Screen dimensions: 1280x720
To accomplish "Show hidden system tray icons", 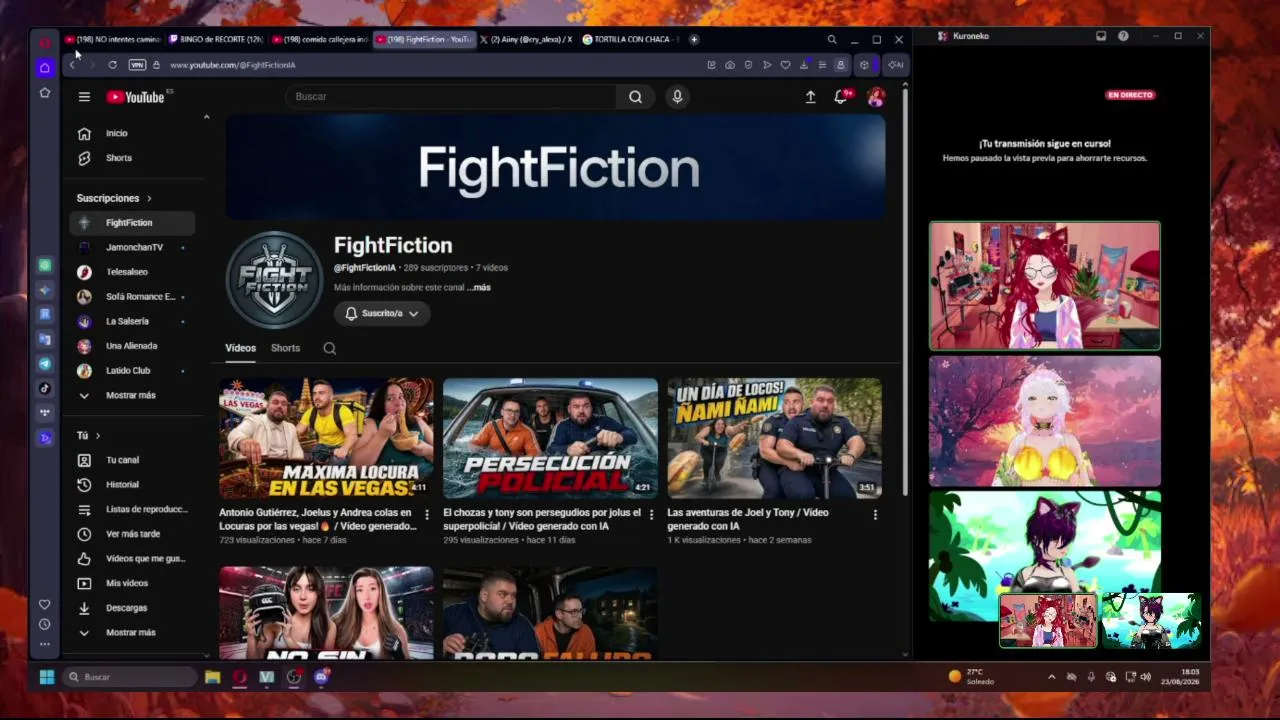I will [x=1051, y=677].
